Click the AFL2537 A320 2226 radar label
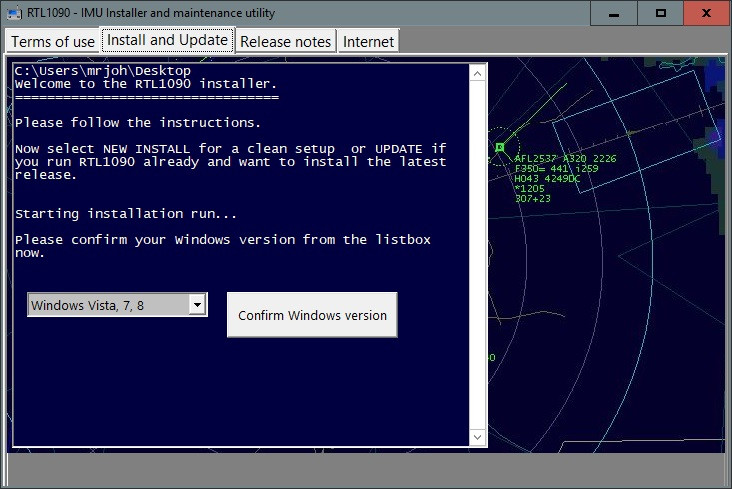 click(x=565, y=158)
